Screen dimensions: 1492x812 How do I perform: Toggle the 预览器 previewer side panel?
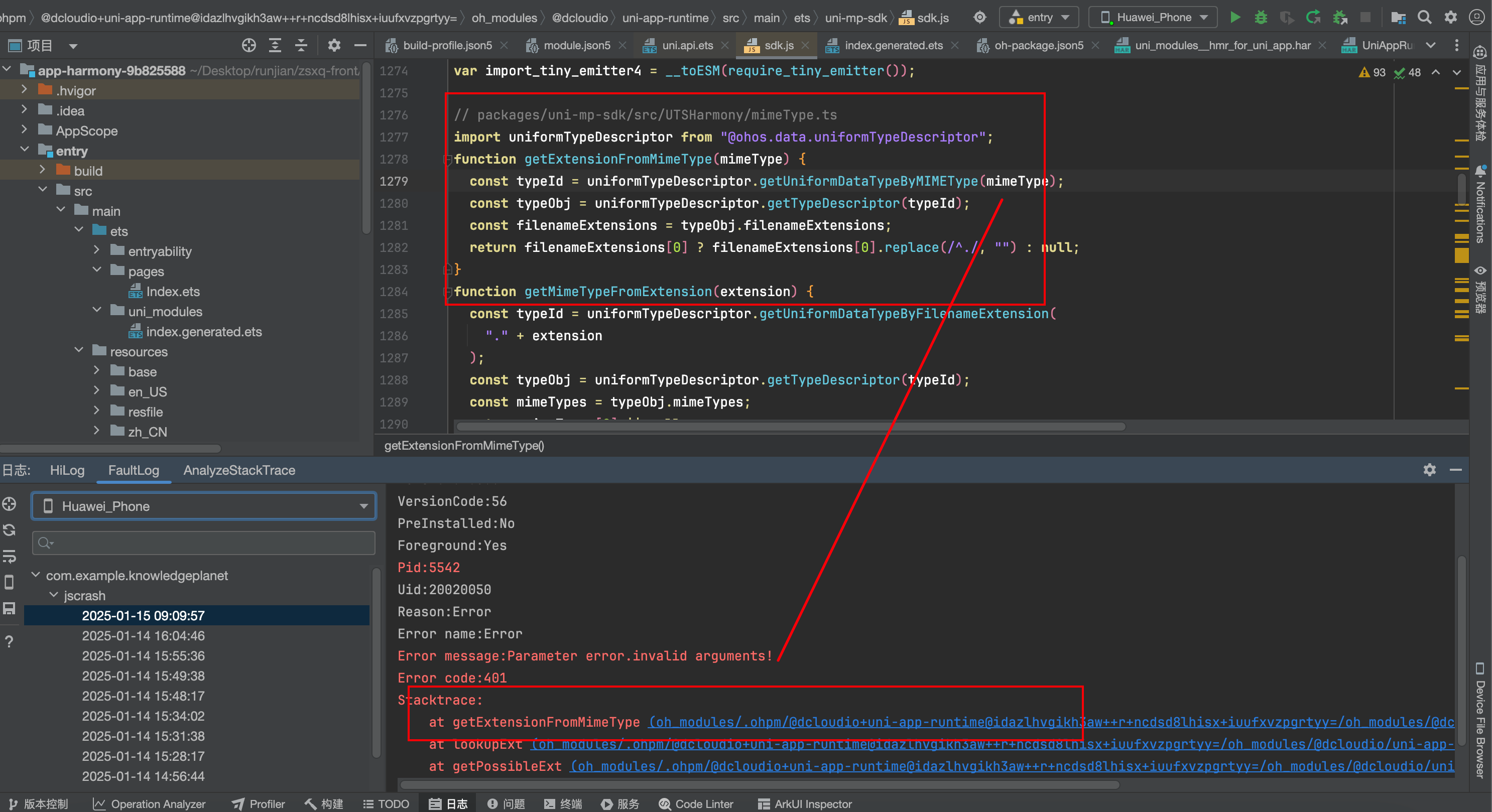pyautogui.click(x=1480, y=289)
